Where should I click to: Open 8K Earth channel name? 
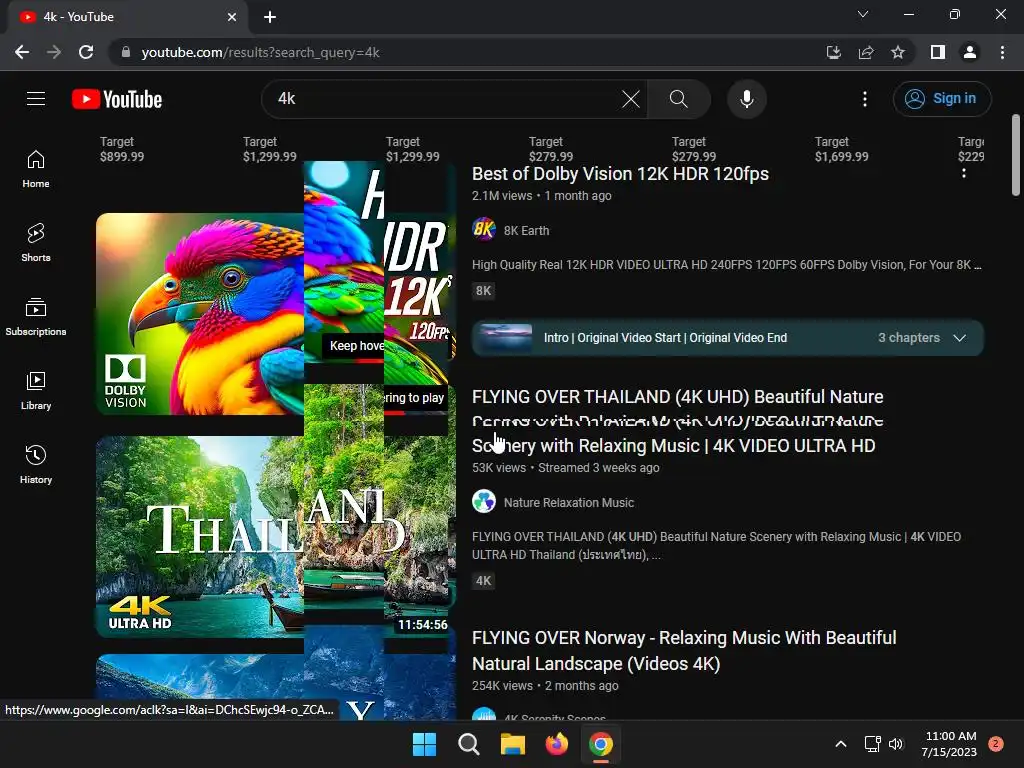pos(526,231)
